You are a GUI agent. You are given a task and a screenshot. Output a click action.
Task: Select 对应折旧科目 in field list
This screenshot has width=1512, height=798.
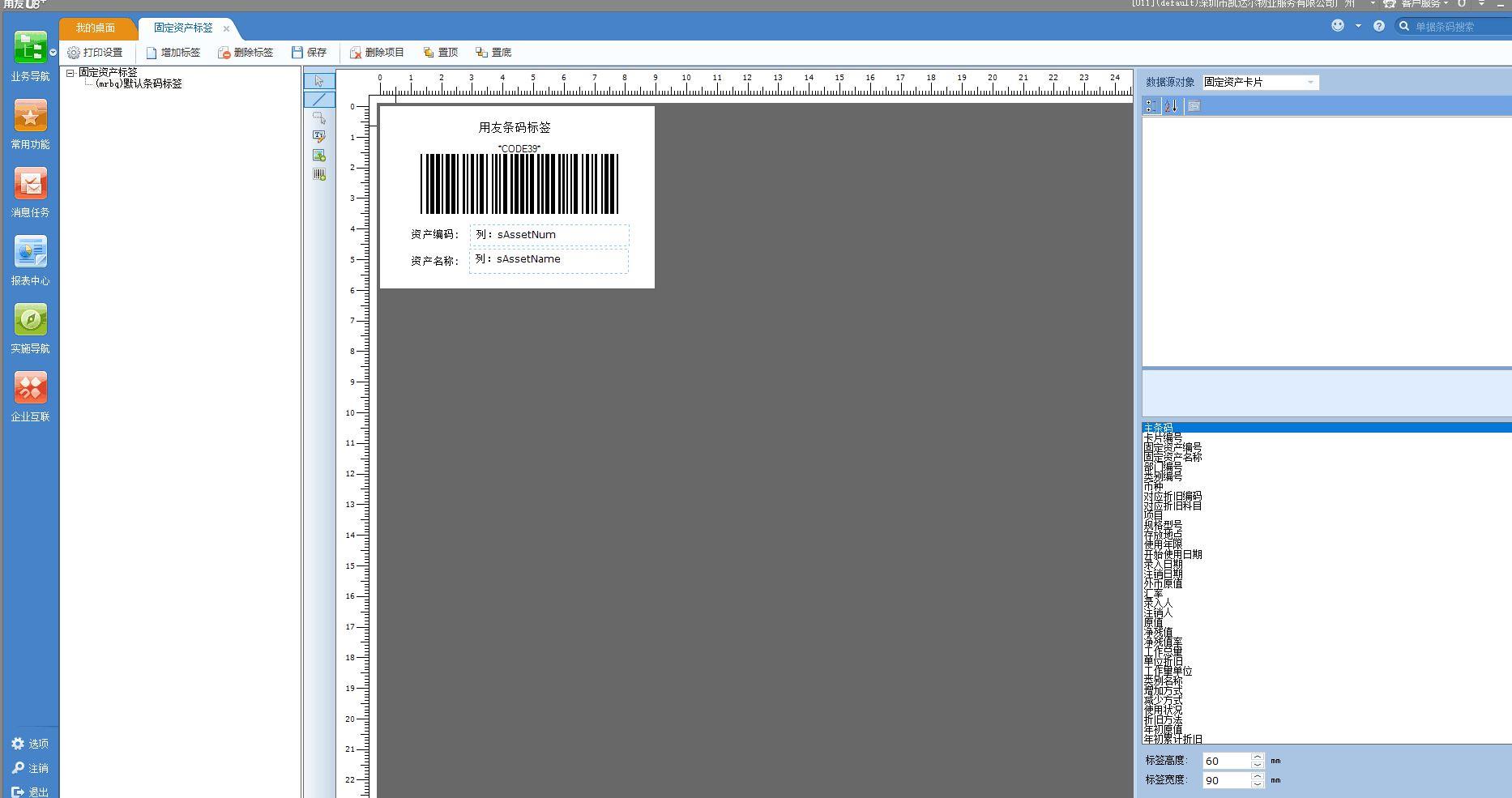[1326, 506]
